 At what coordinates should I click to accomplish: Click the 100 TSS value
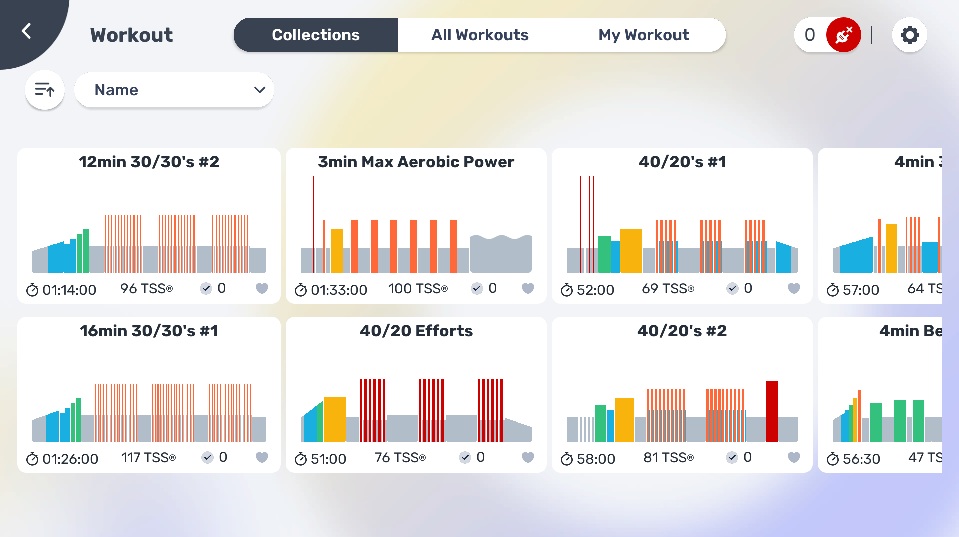(x=418, y=288)
